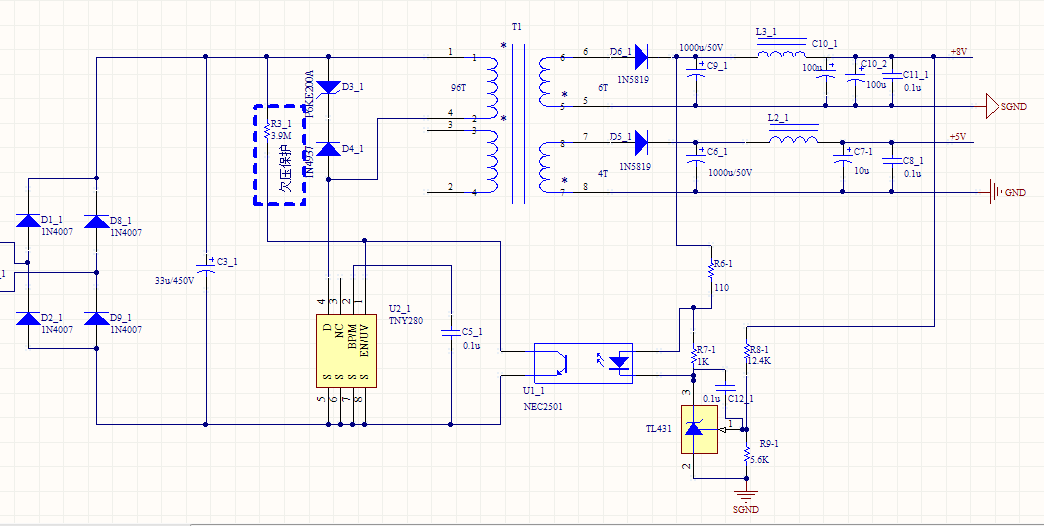Image resolution: width=1044 pixels, height=526 pixels.
Task: Click the D1_1 1N4007 bridge diode
Action: point(27,221)
